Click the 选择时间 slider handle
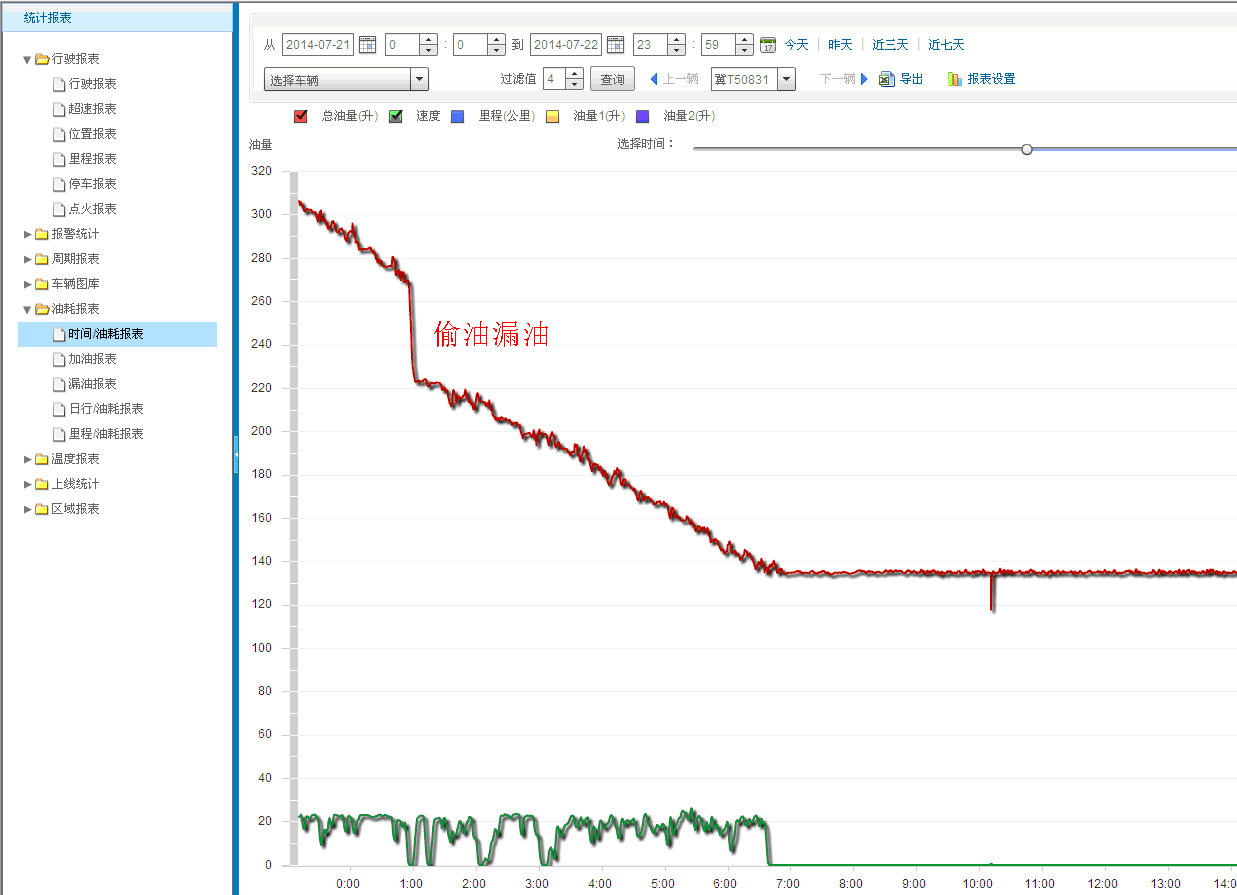 (1026, 149)
